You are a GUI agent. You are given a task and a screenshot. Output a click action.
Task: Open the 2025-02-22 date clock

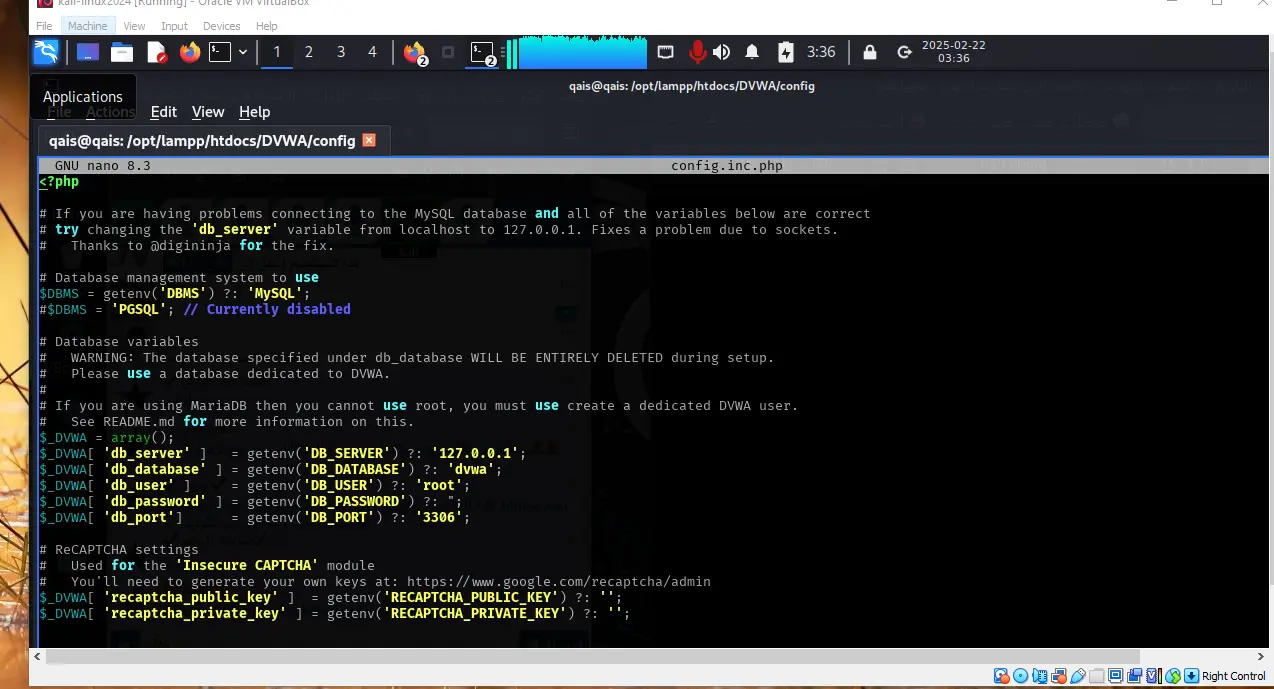953,52
